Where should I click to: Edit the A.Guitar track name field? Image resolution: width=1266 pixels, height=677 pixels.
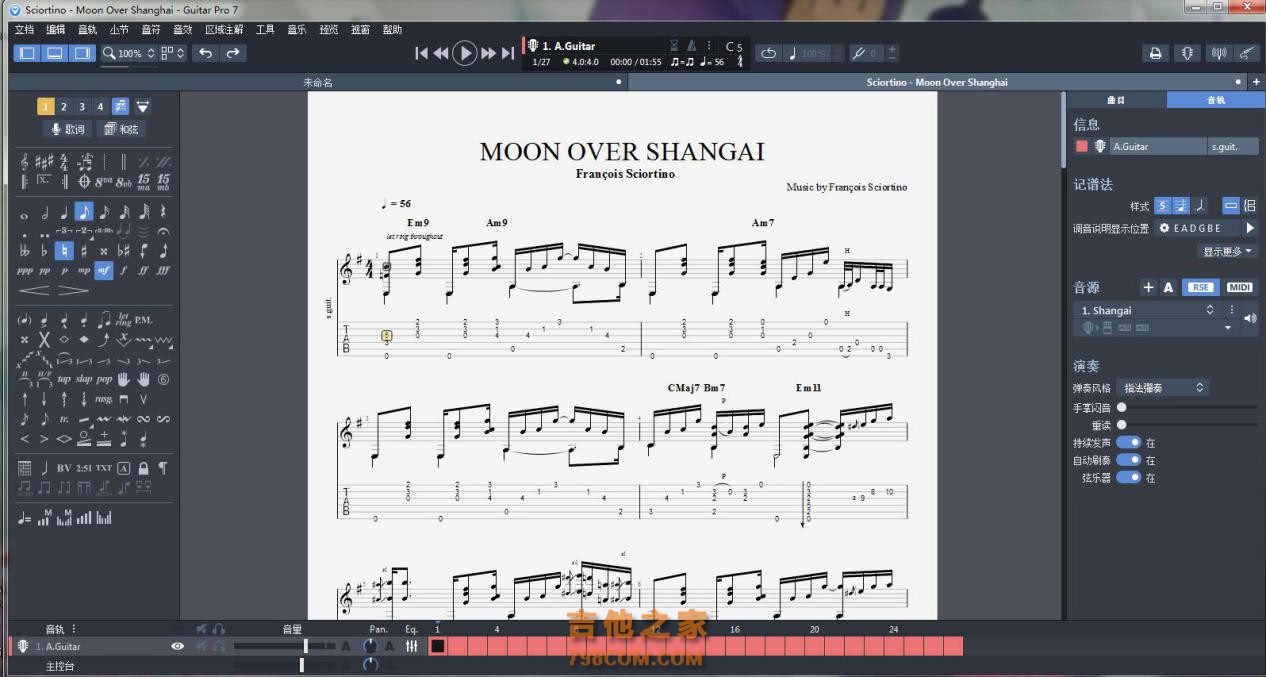[1158, 146]
